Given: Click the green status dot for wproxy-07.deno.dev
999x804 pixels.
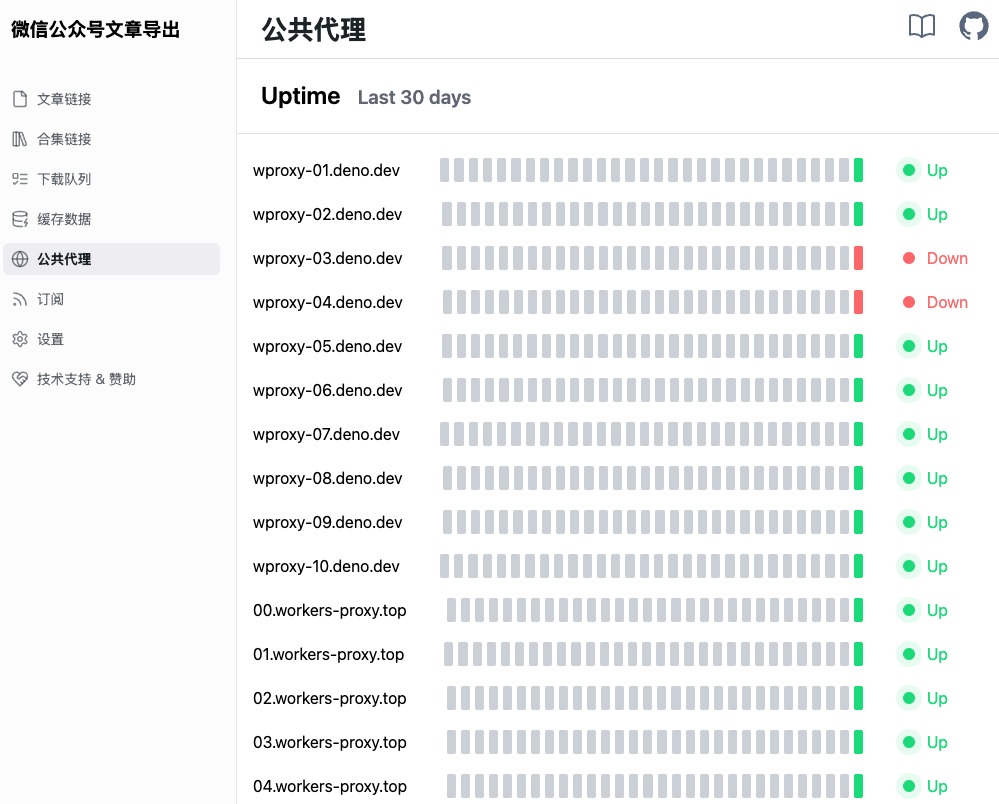Looking at the screenshot, I should pos(909,434).
